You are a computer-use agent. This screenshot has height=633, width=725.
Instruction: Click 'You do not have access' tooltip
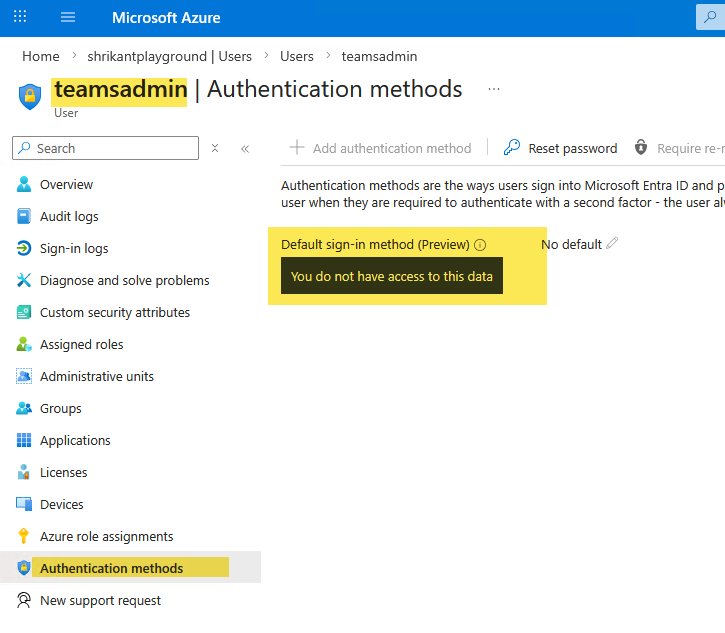coord(392,276)
